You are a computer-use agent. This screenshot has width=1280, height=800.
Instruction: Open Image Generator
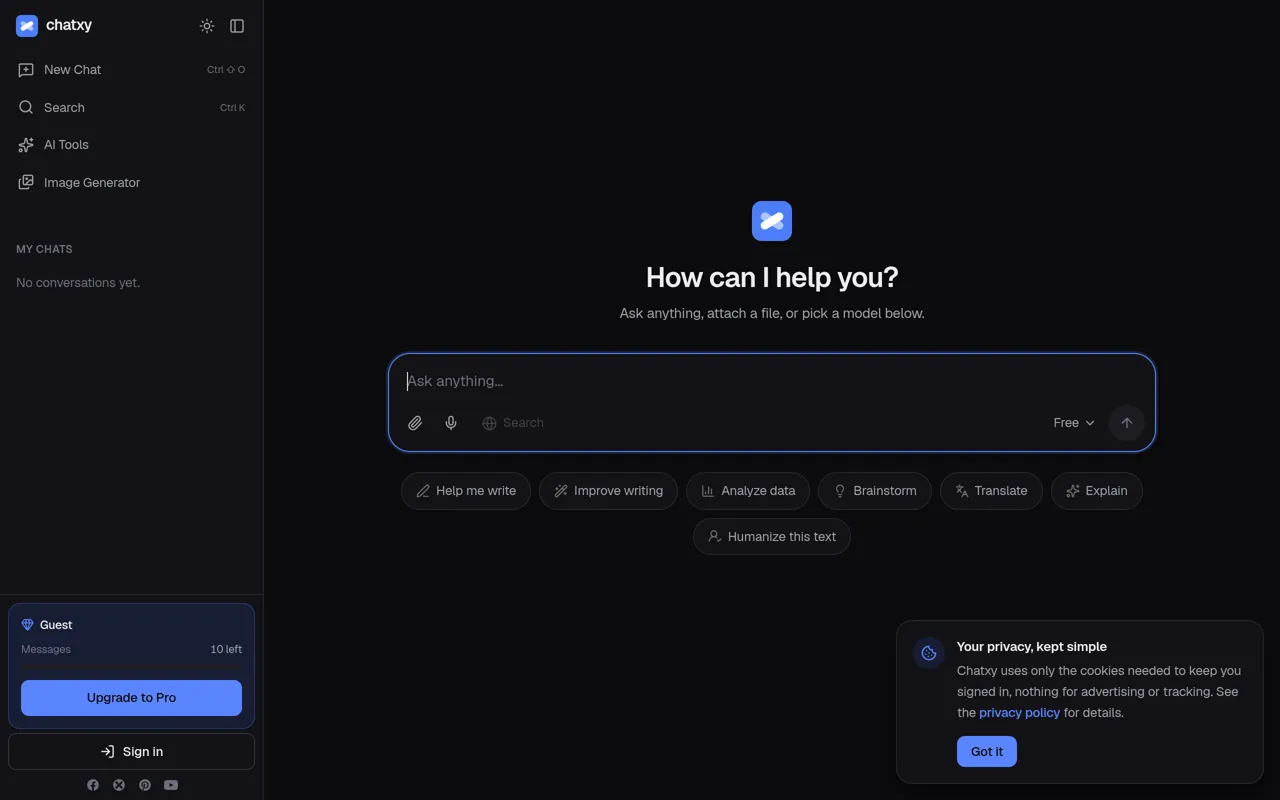pos(131,183)
